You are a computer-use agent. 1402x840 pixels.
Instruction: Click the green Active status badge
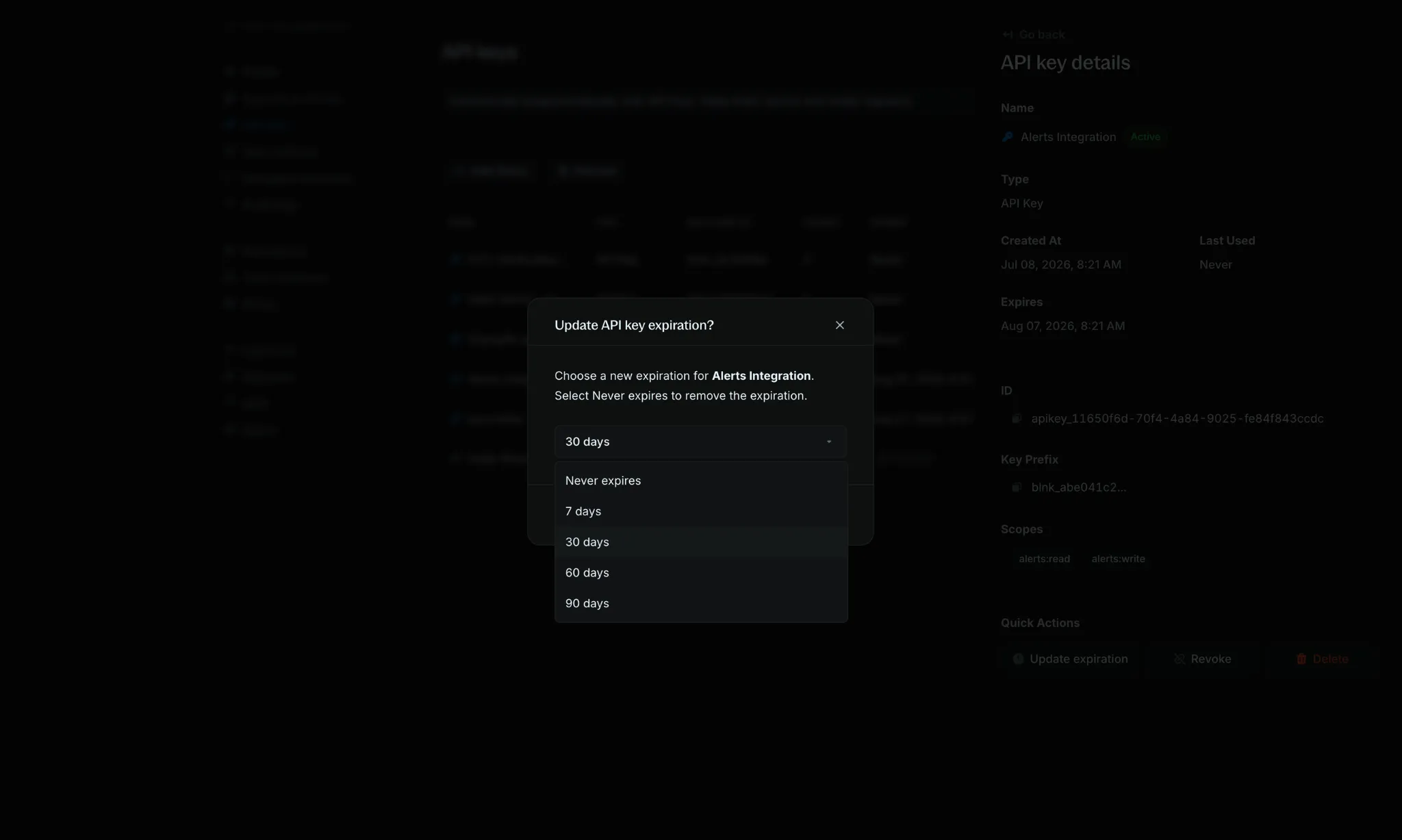coord(1145,137)
